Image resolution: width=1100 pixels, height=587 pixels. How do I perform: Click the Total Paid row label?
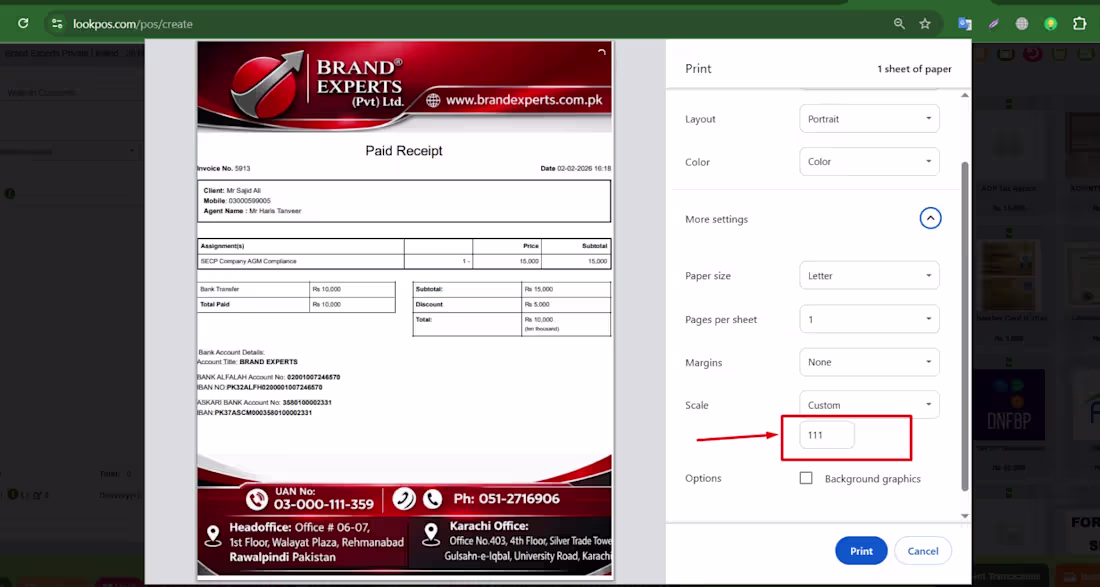tap(215, 304)
